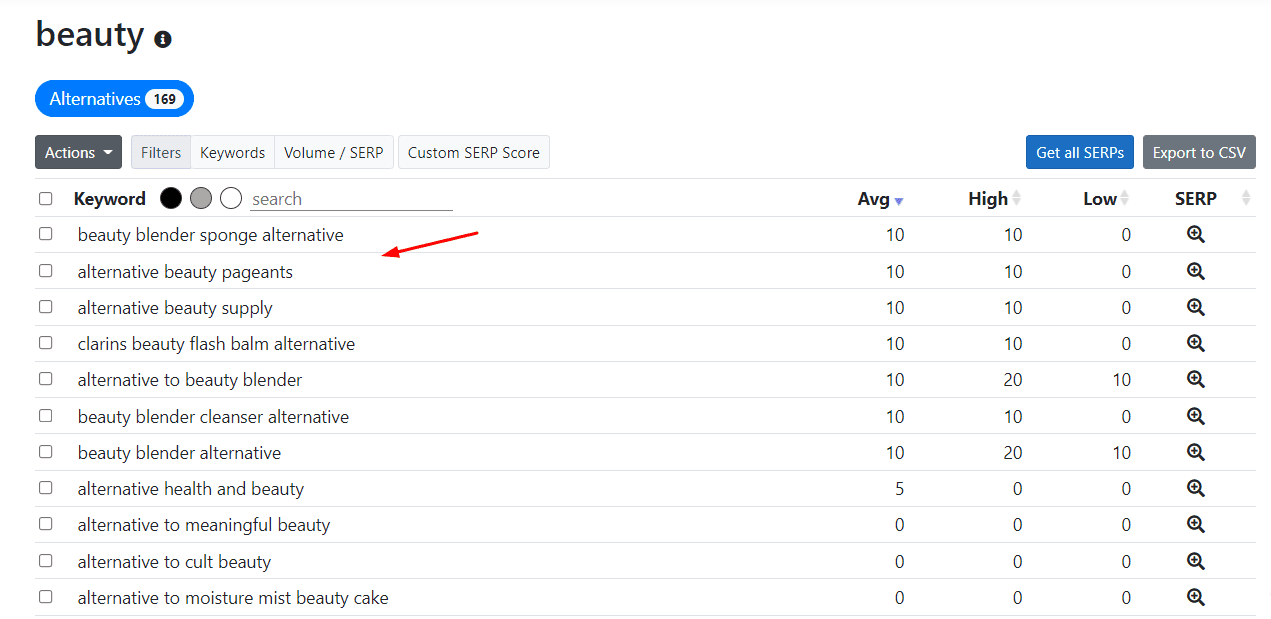Check the box for alternative beauty supply
The image size is (1271, 619).
[46, 307]
